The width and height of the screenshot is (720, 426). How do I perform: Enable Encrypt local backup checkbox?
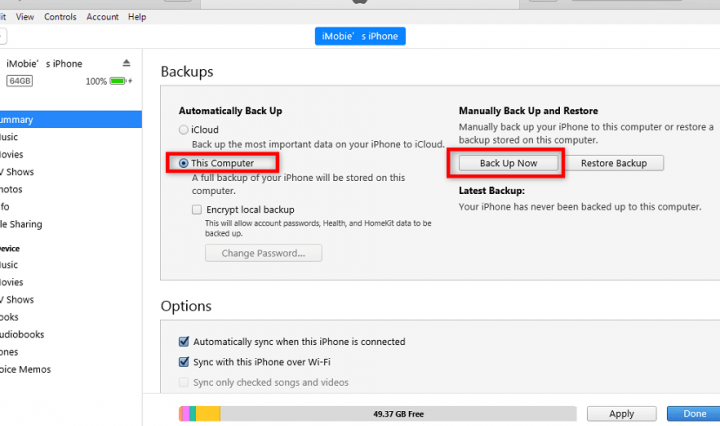point(197,210)
